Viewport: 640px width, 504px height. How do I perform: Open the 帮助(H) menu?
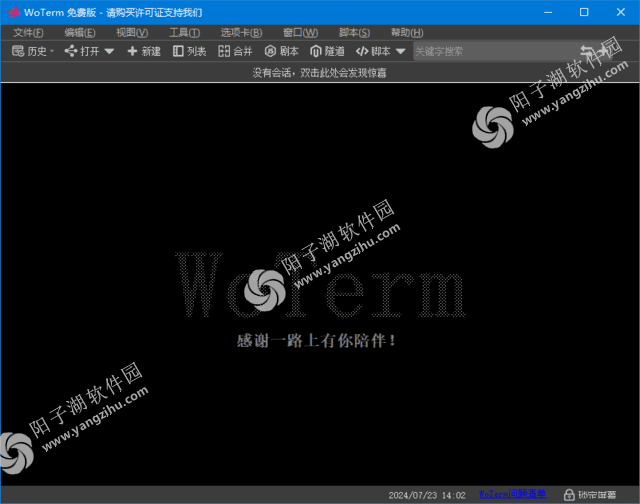pyautogui.click(x=407, y=33)
